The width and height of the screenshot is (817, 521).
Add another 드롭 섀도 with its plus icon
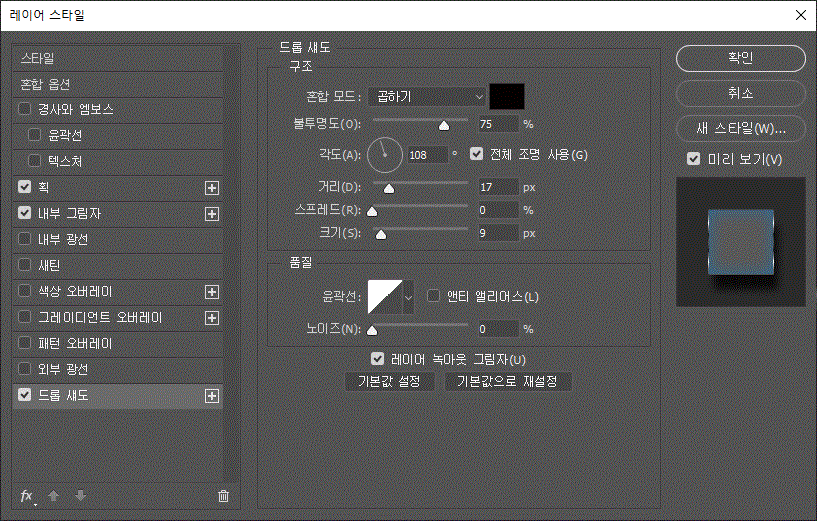click(x=212, y=396)
